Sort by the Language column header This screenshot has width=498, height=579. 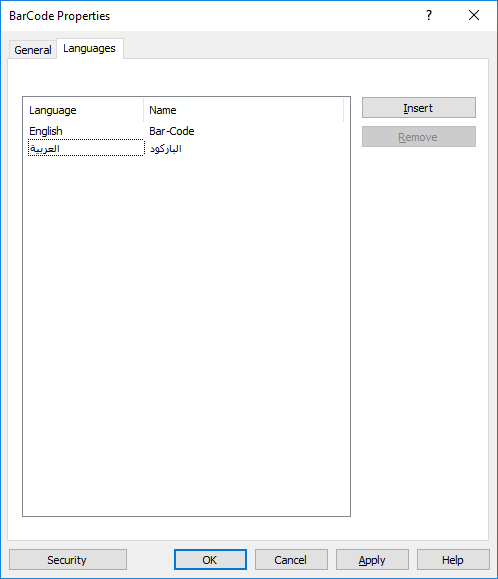pyautogui.click(x=83, y=110)
